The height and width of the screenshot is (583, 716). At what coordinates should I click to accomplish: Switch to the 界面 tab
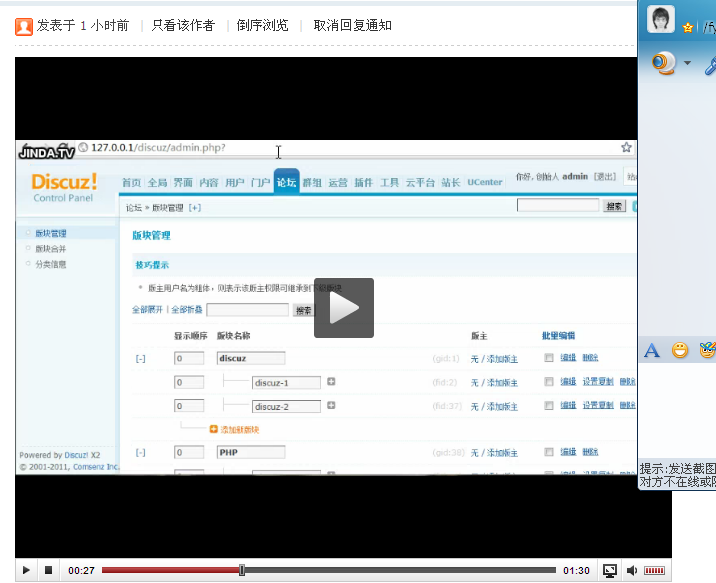click(x=183, y=183)
